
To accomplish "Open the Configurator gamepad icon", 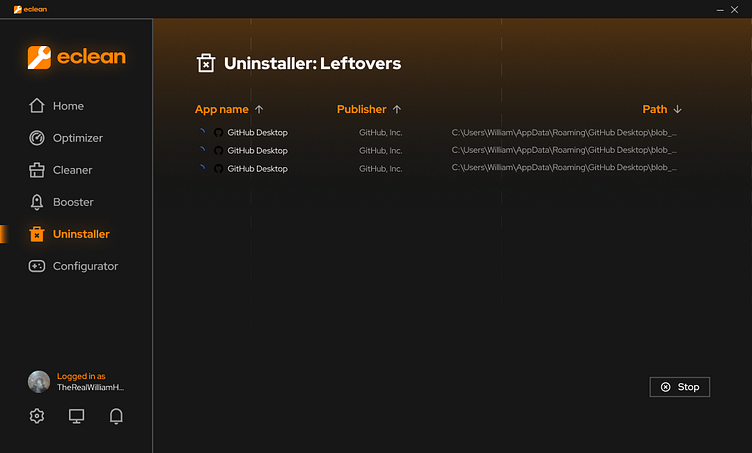I will 37,266.
